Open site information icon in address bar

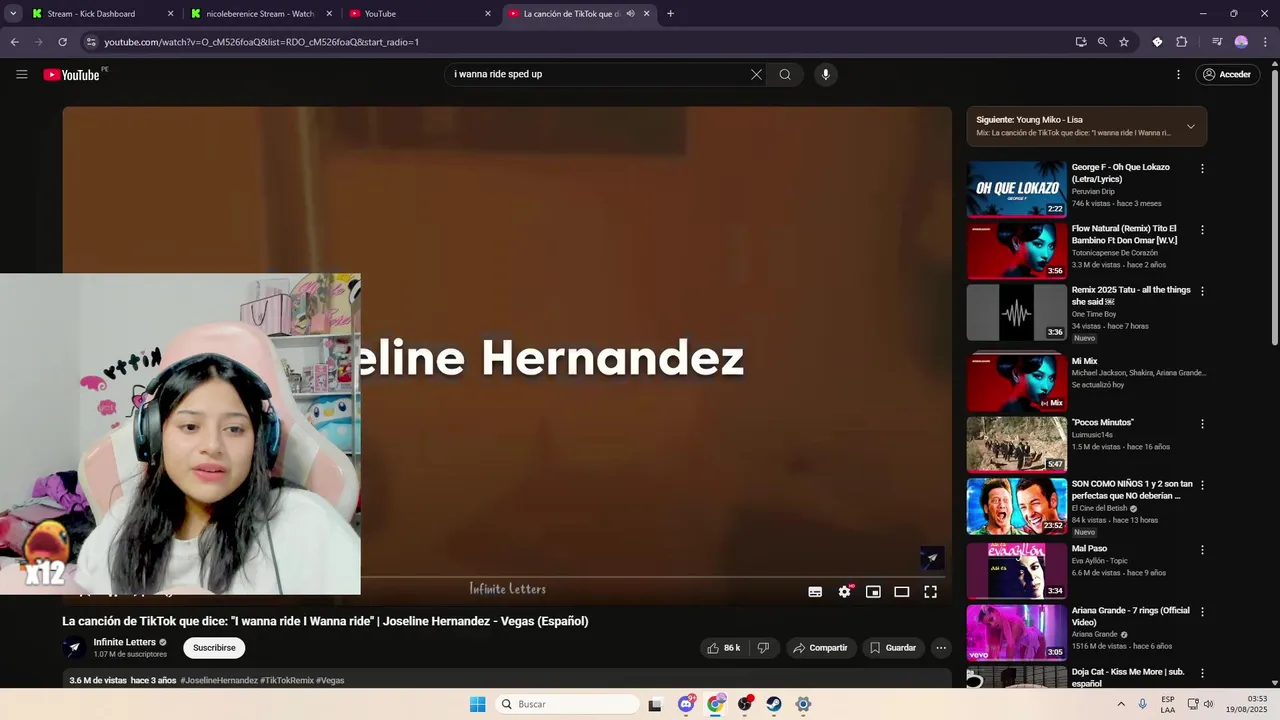[x=90, y=42]
